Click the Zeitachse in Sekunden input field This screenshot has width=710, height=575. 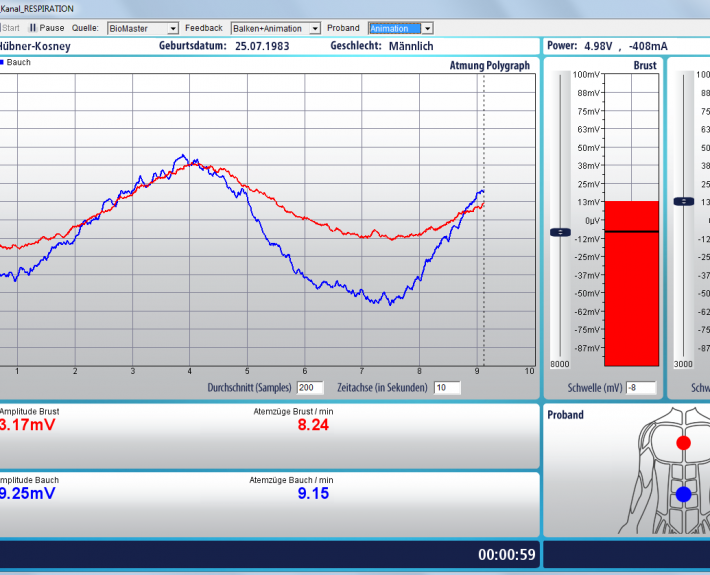[447, 387]
